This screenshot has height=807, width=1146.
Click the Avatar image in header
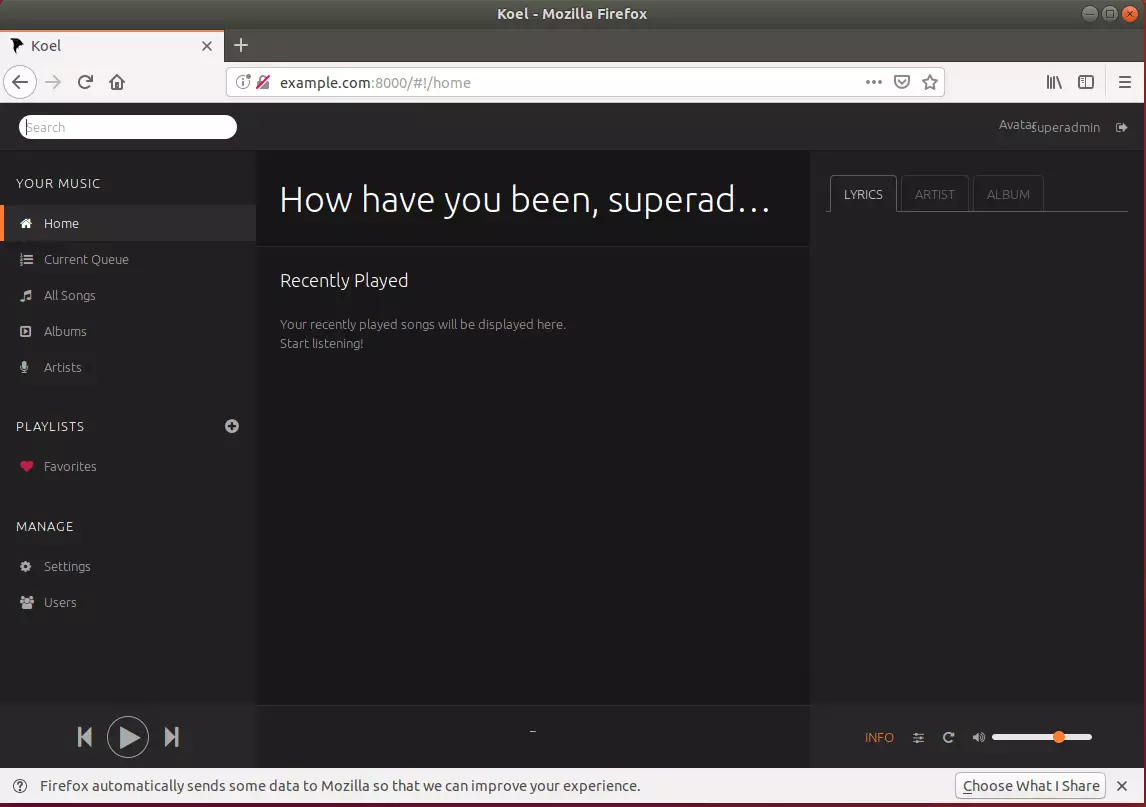pyautogui.click(x=1017, y=125)
